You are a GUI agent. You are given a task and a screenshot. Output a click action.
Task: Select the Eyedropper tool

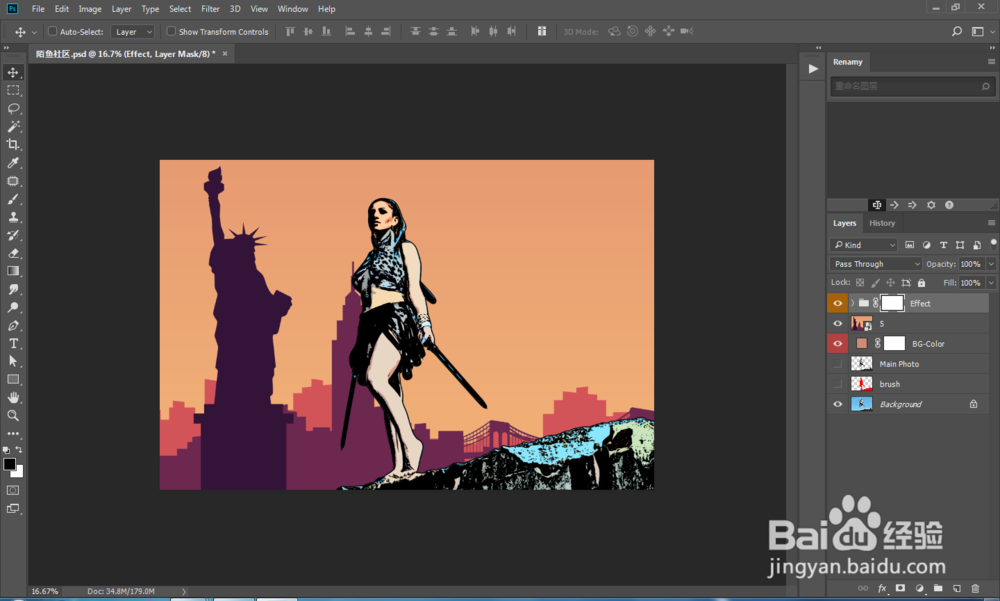(13, 163)
